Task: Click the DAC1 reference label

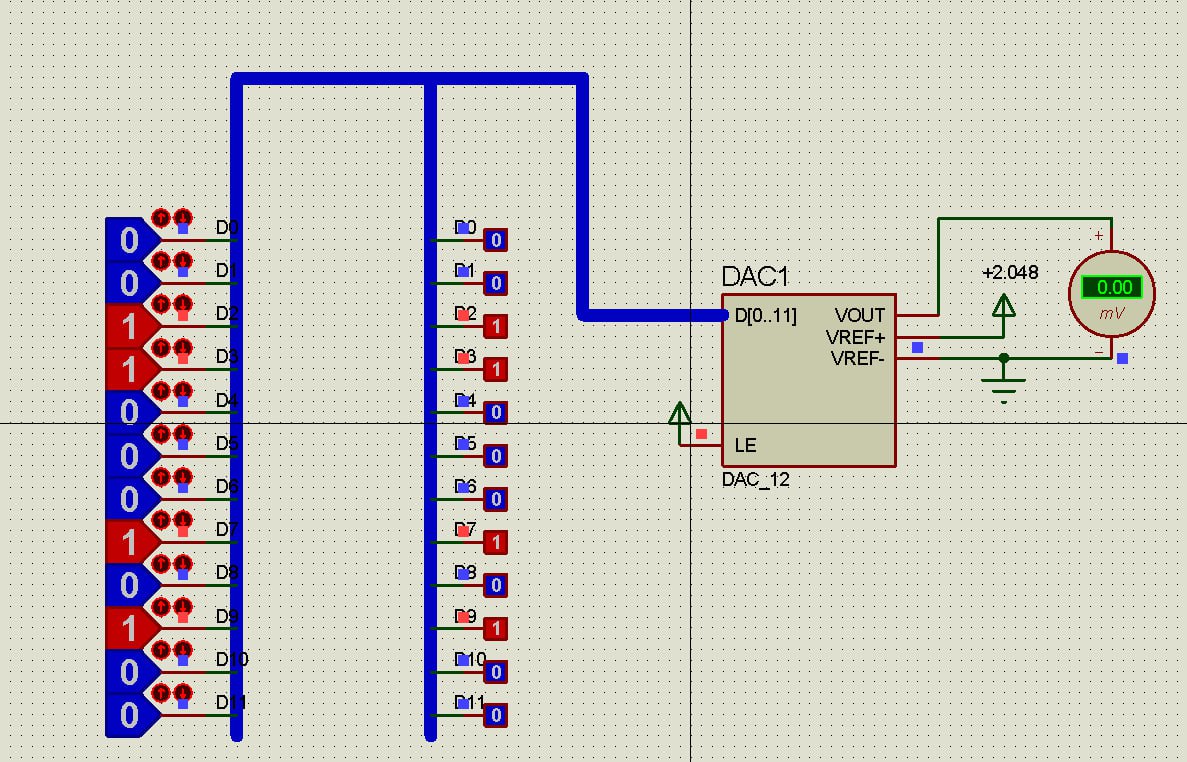Action: (x=755, y=276)
